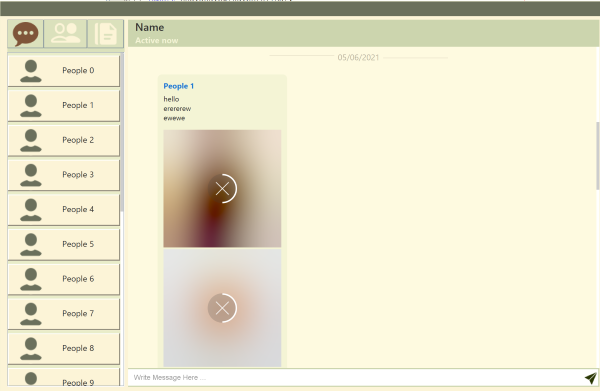Image resolution: width=600 pixels, height=391 pixels.
Task: Select the People 1 conversation
Action: 64,106
